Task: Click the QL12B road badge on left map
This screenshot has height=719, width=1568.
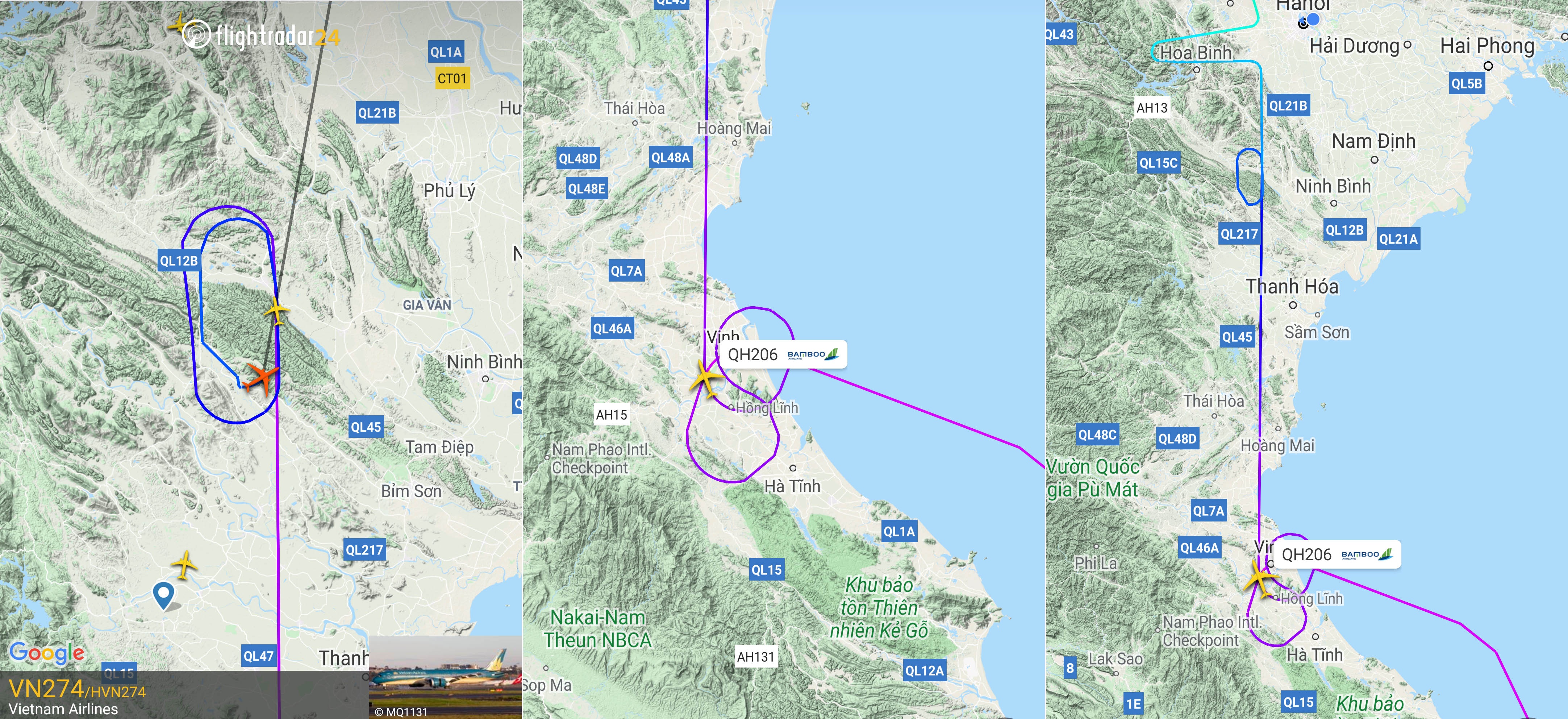Action: (178, 261)
